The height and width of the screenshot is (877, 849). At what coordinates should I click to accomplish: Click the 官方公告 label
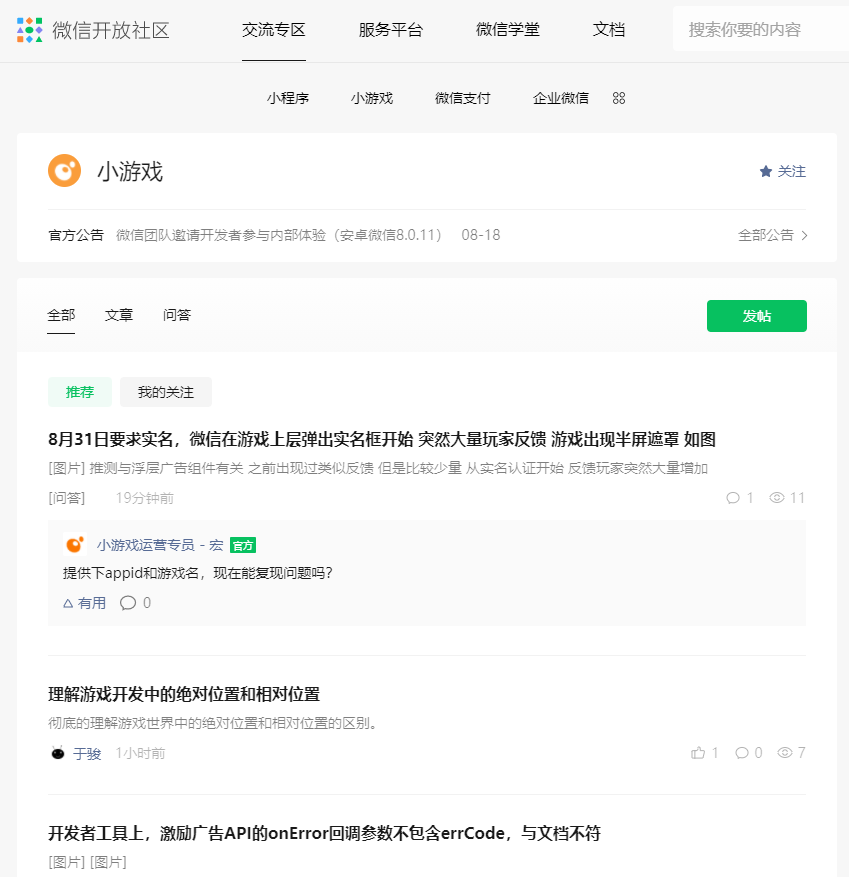pos(76,235)
